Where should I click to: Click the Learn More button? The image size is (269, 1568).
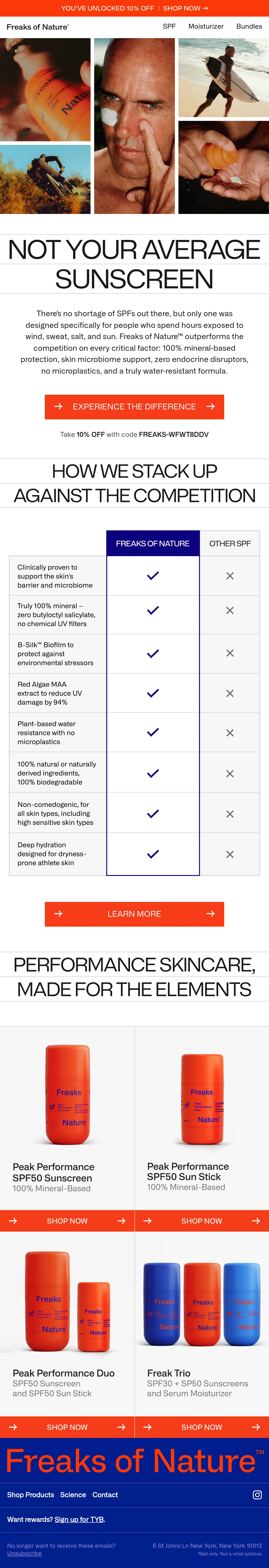click(134, 914)
